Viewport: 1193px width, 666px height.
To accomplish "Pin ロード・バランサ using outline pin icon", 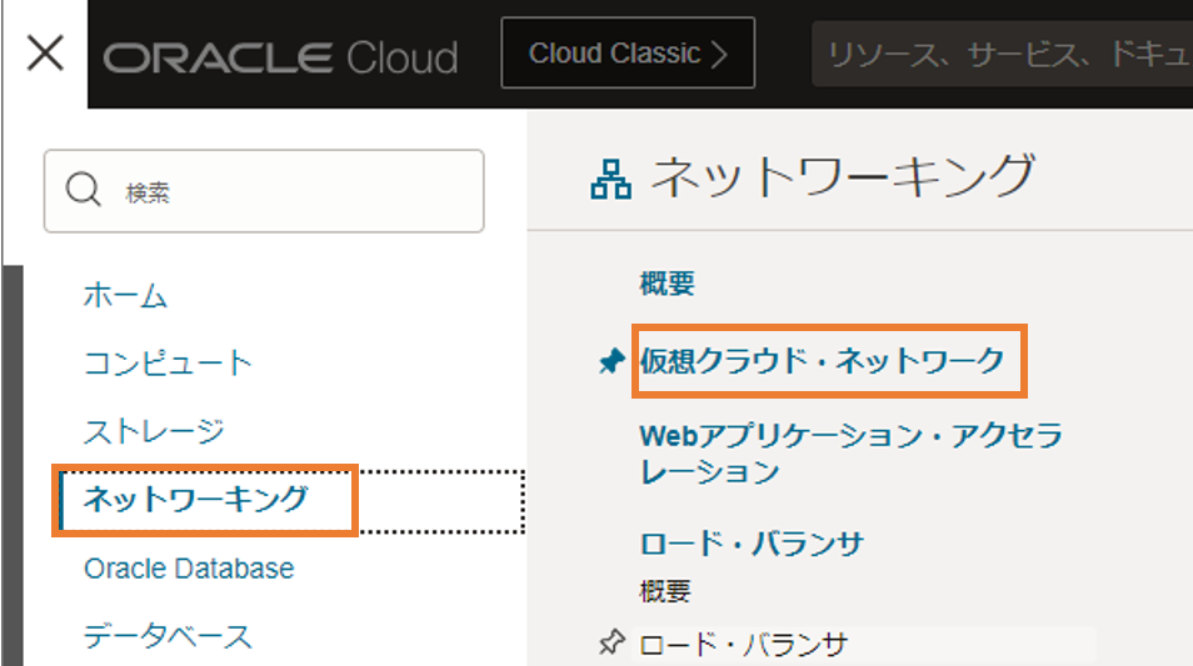I will [x=610, y=643].
